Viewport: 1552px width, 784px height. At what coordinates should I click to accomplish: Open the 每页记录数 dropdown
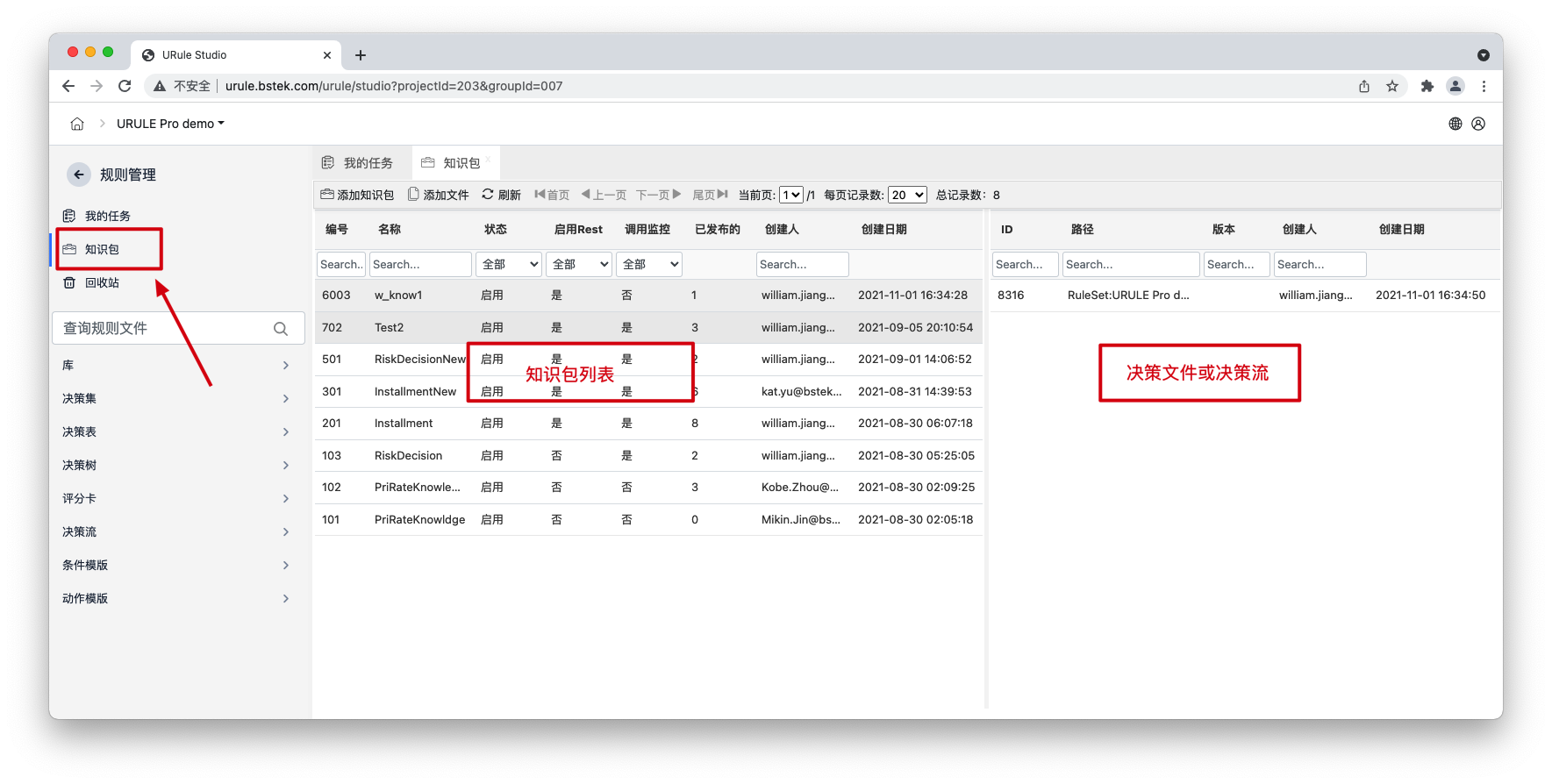coord(907,195)
